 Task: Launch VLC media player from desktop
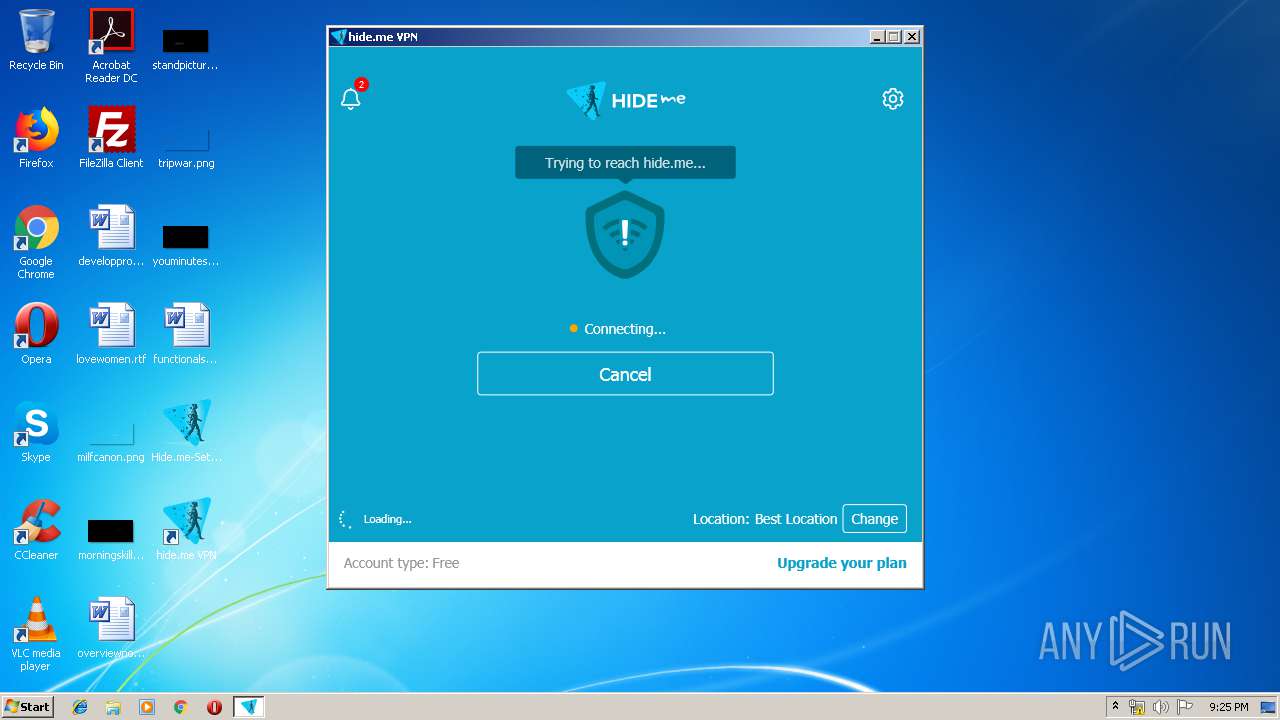pyautogui.click(x=36, y=634)
